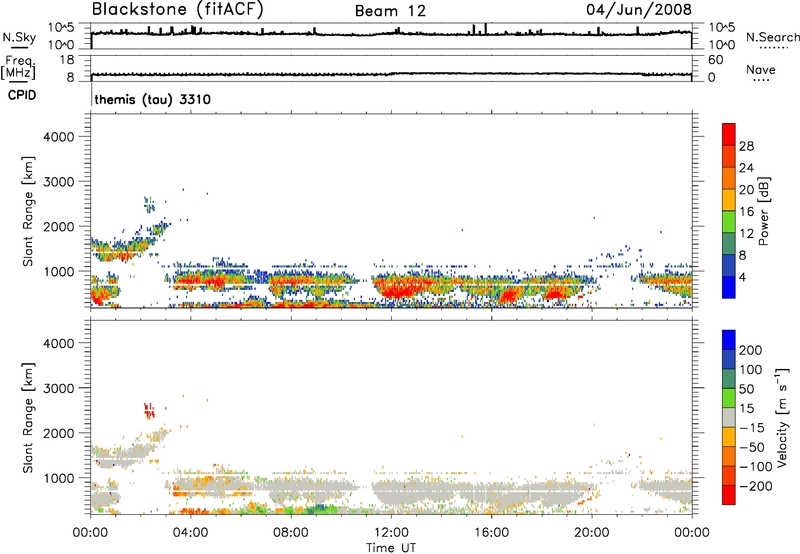The height and width of the screenshot is (554, 800).
Task: Click the themis (tau) 3310 text
Action: (153, 99)
